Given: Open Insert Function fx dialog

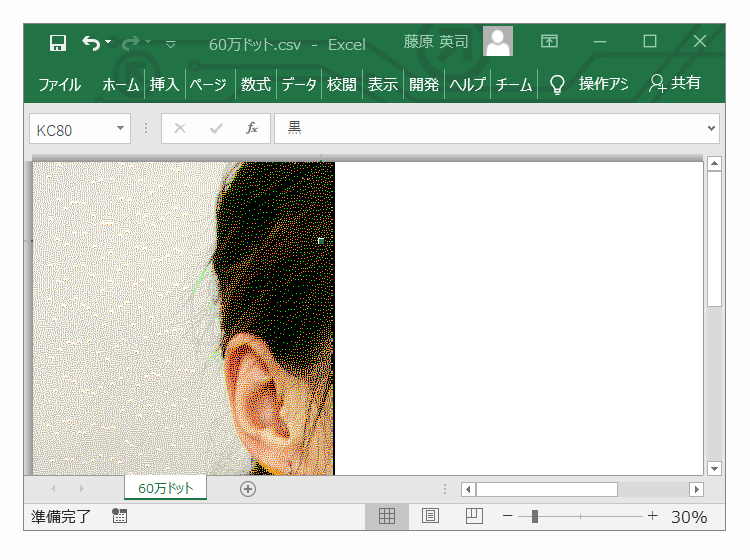Looking at the screenshot, I should 252,128.
